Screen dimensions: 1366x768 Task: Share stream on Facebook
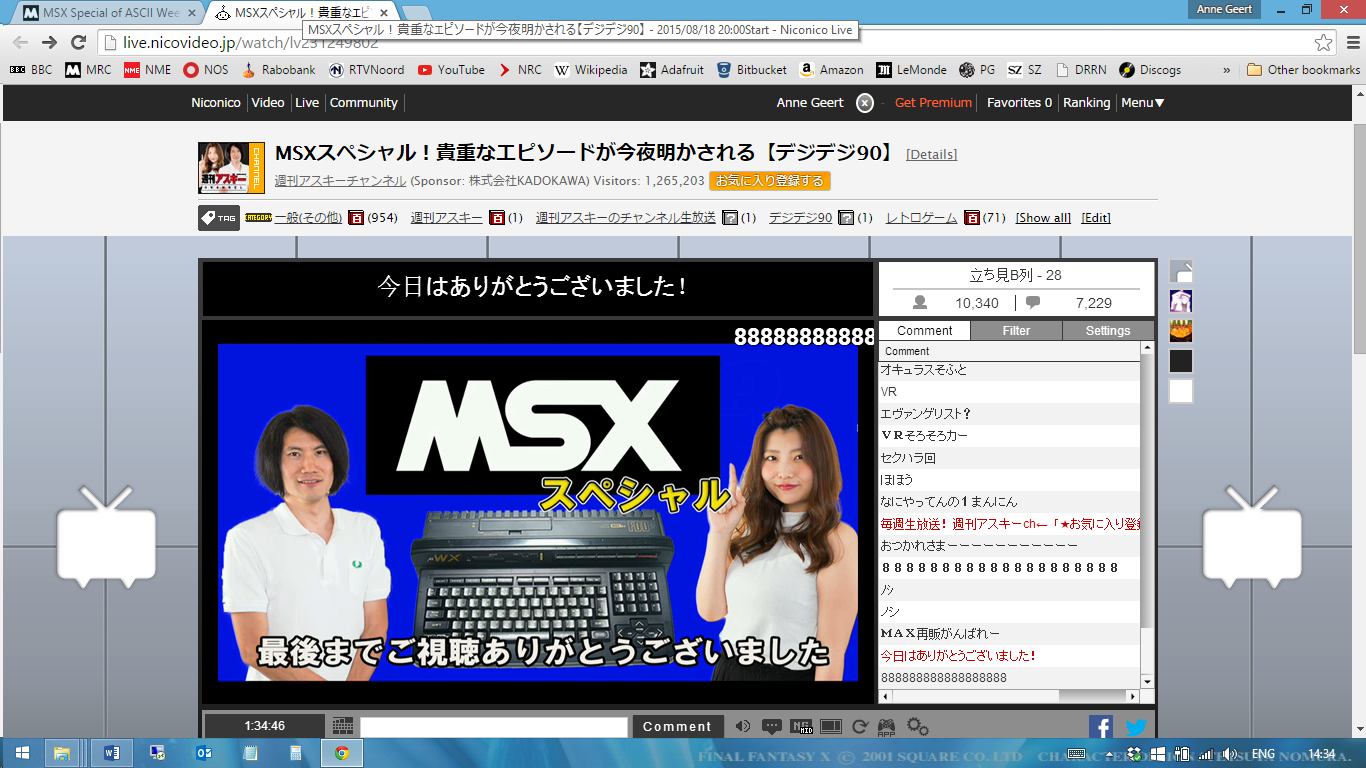click(1101, 728)
